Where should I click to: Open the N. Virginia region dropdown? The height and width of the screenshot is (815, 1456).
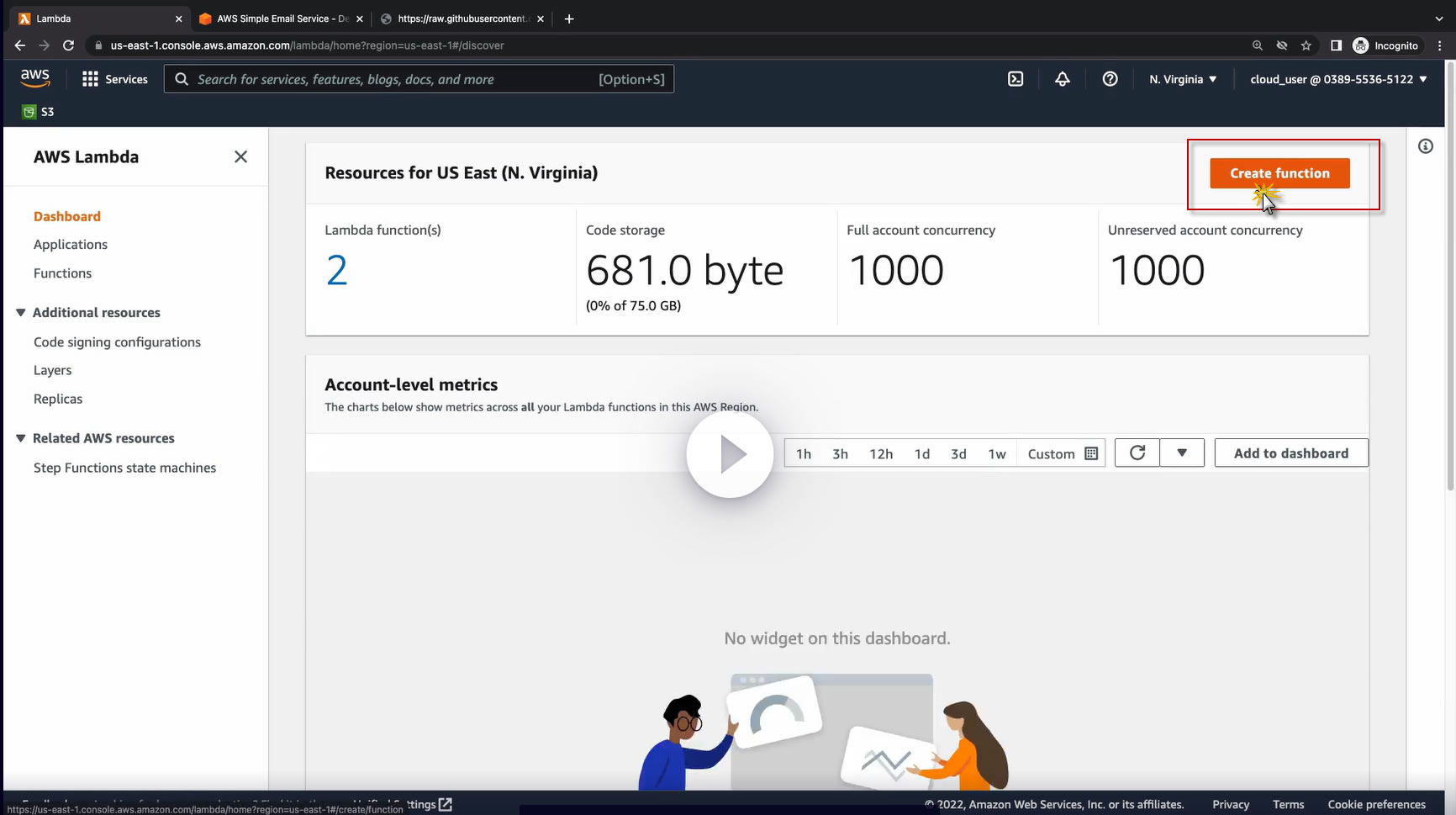(1183, 79)
